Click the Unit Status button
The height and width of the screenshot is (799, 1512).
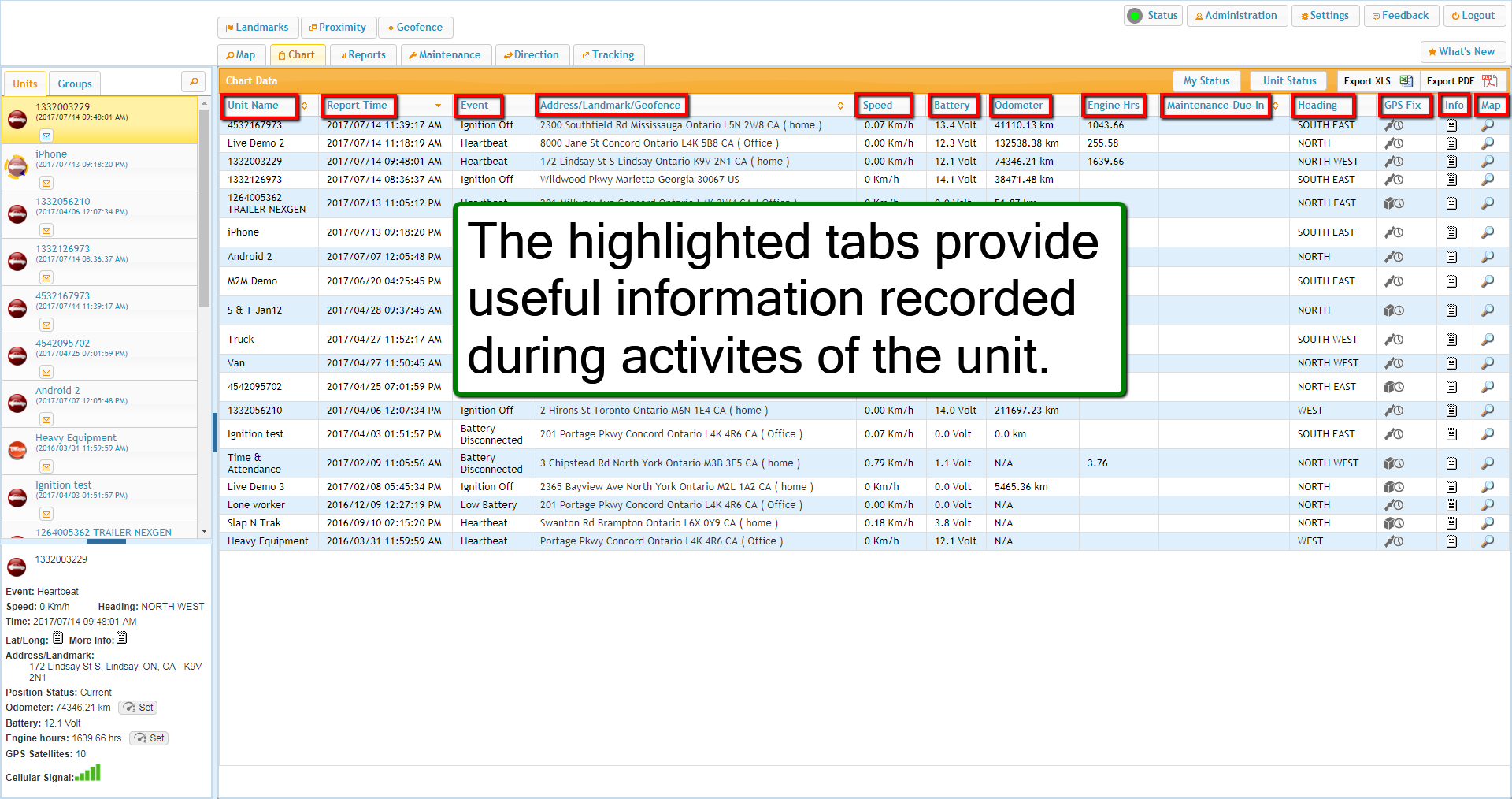click(x=1288, y=81)
